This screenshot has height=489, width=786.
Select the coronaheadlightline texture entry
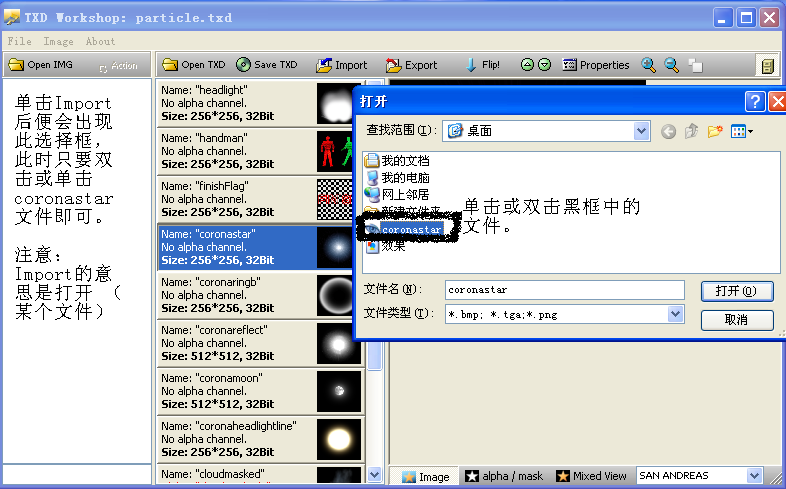click(259, 440)
